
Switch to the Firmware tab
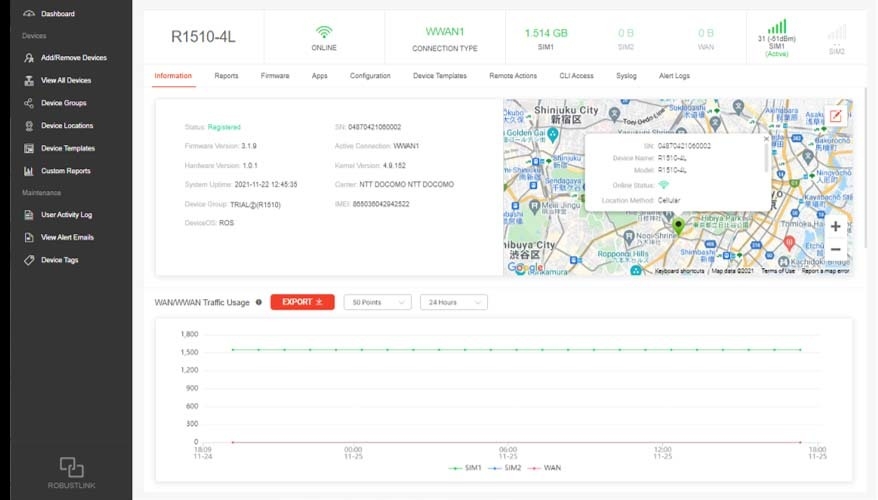coord(275,76)
